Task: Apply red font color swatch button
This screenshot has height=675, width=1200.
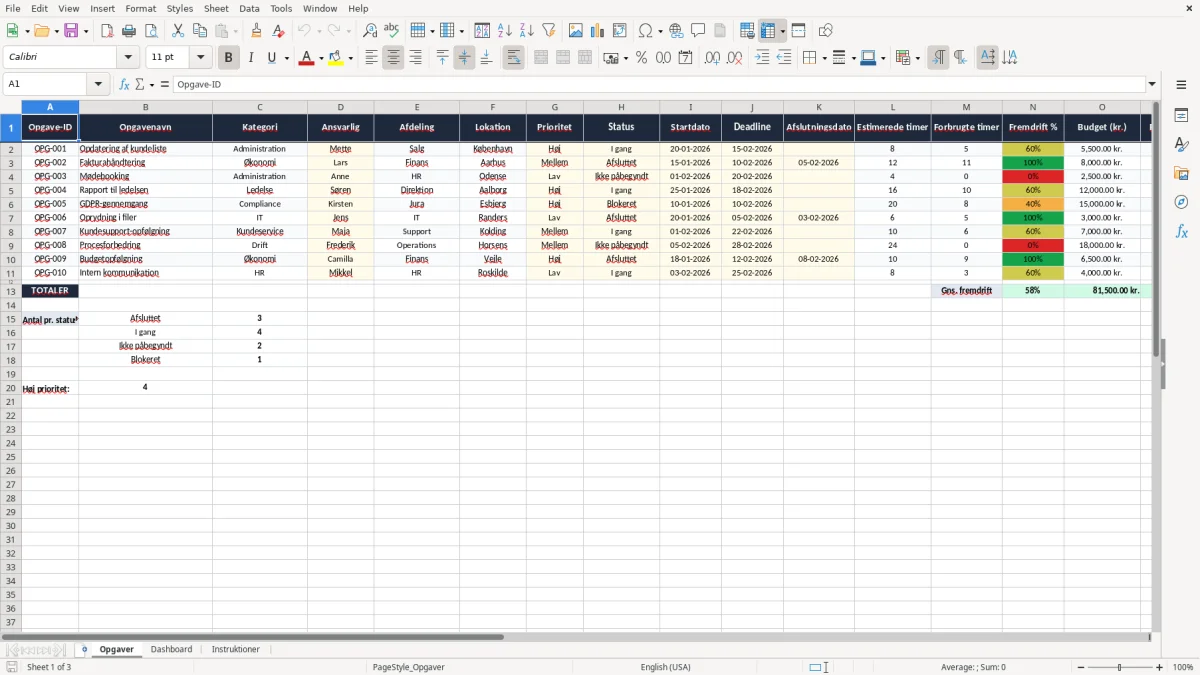Action: click(306, 58)
